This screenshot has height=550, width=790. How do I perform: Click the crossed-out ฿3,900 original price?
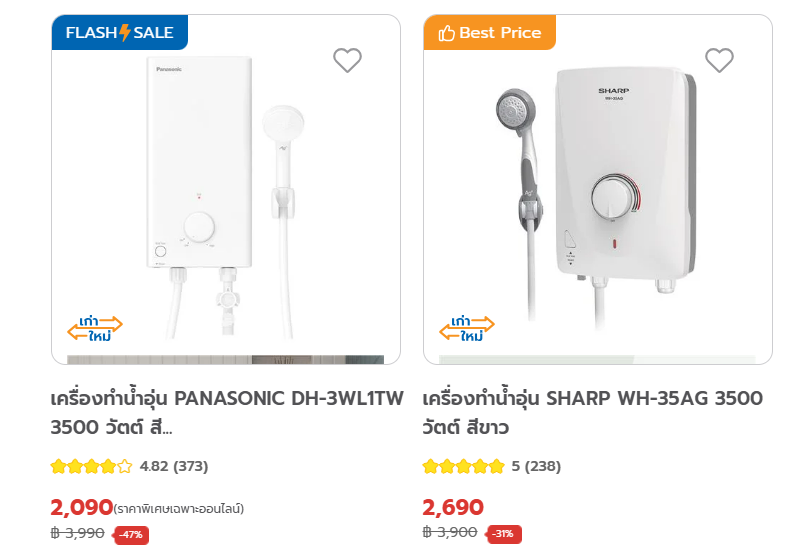tap(450, 533)
